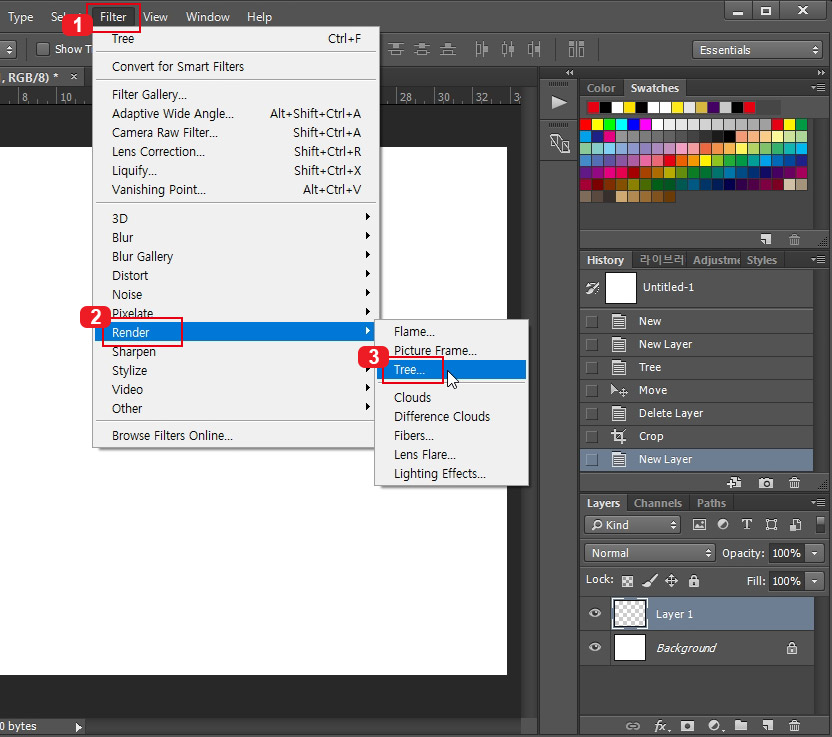This screenshot has height=737, width=832.
Task: Open the History panel flyout menu
Action: click(818, 259)
